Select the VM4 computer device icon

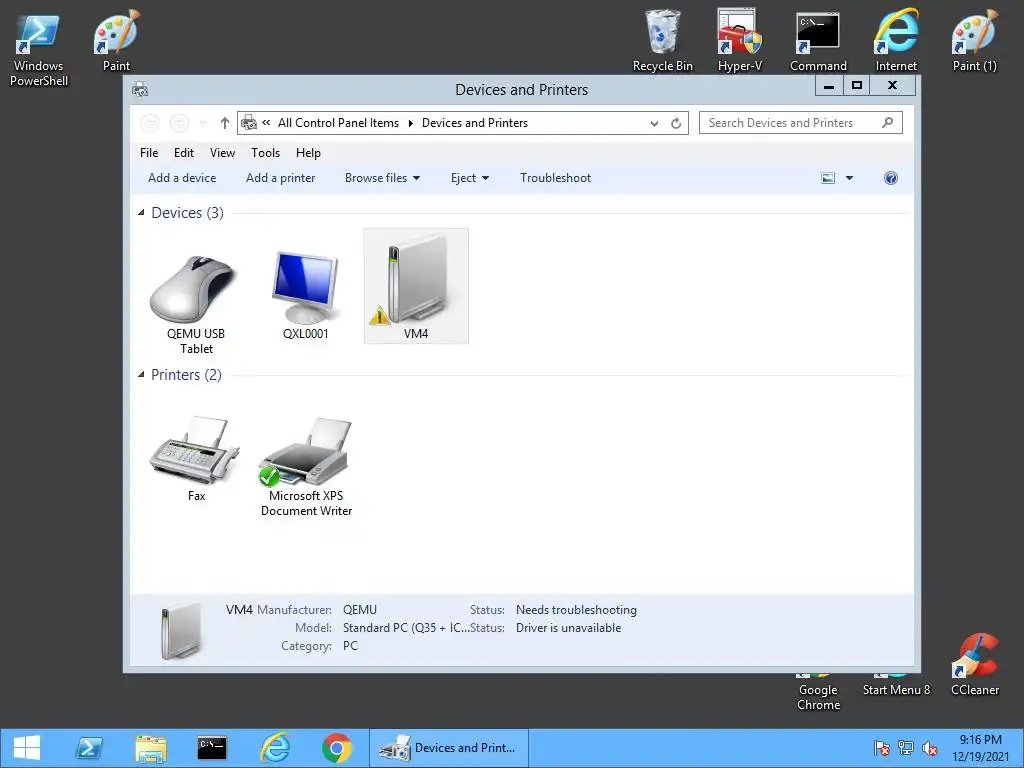[x=416, y=286]
